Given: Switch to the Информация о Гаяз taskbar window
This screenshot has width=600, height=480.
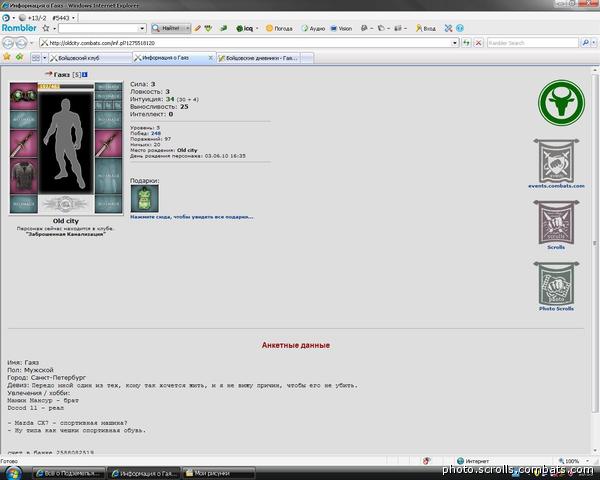Looking at the screenshot, I should click(144, 473).
